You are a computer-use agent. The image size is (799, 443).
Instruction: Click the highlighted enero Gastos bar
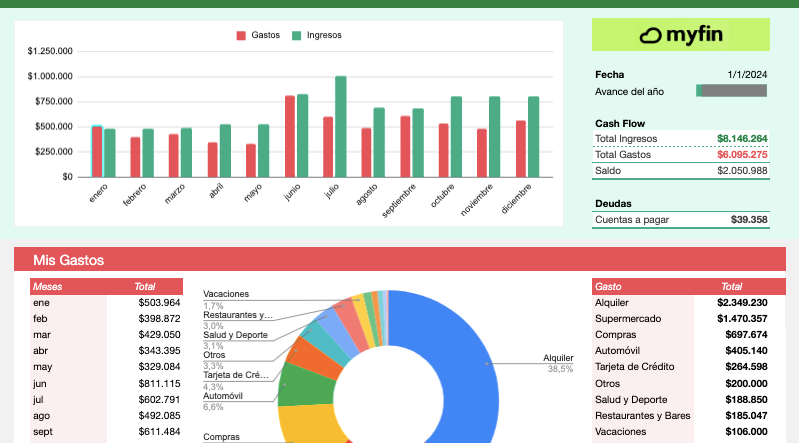97,151
